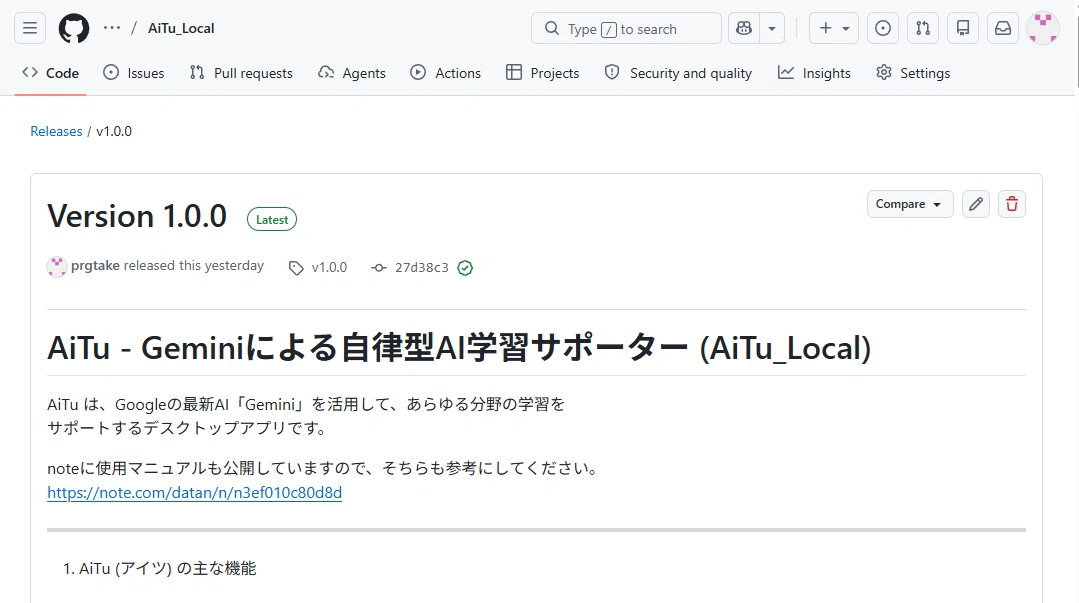Switch to the Code tab
1079x603 pixels.
tap(50, 73)
